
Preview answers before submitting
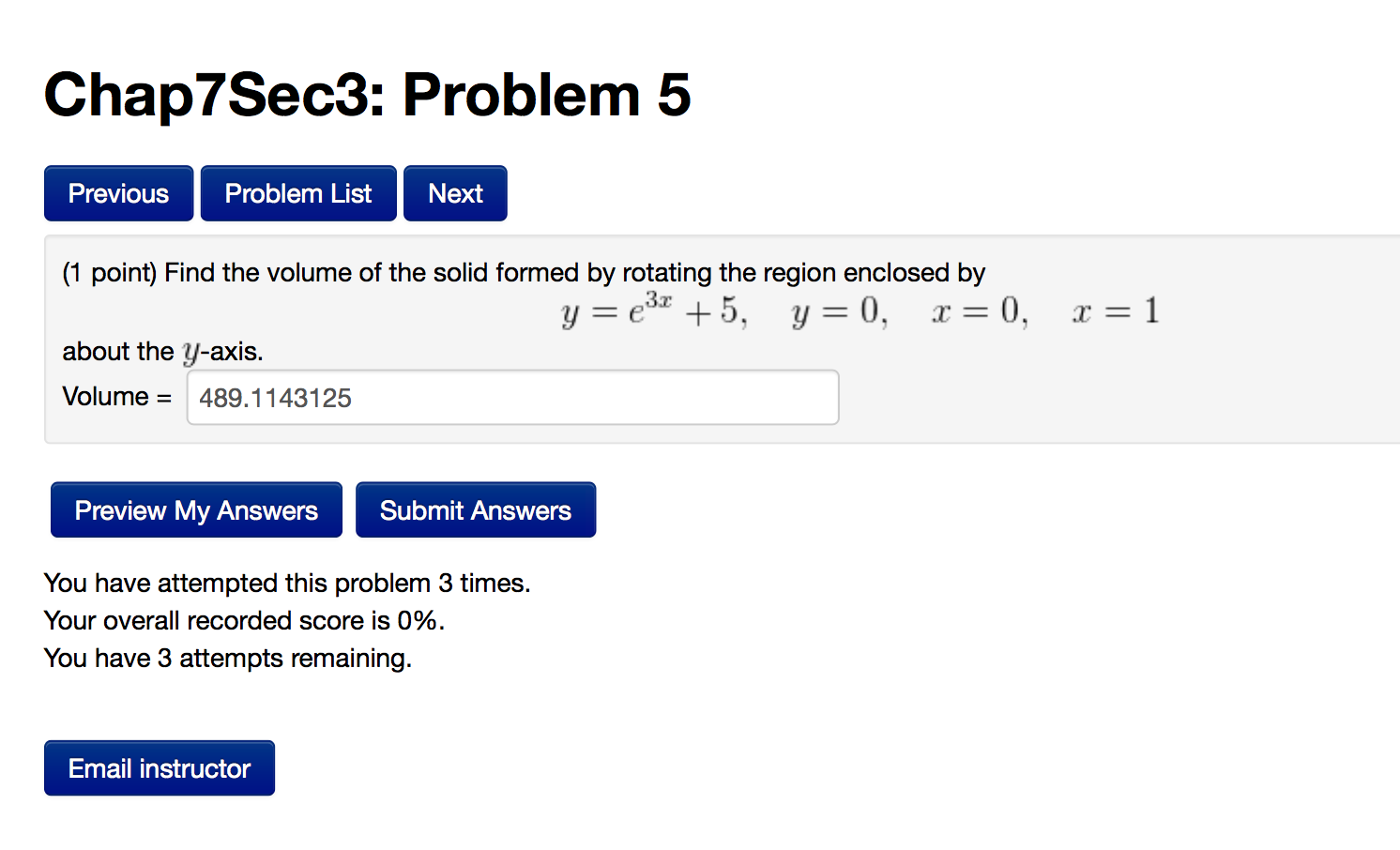click(x=195, y=509)
